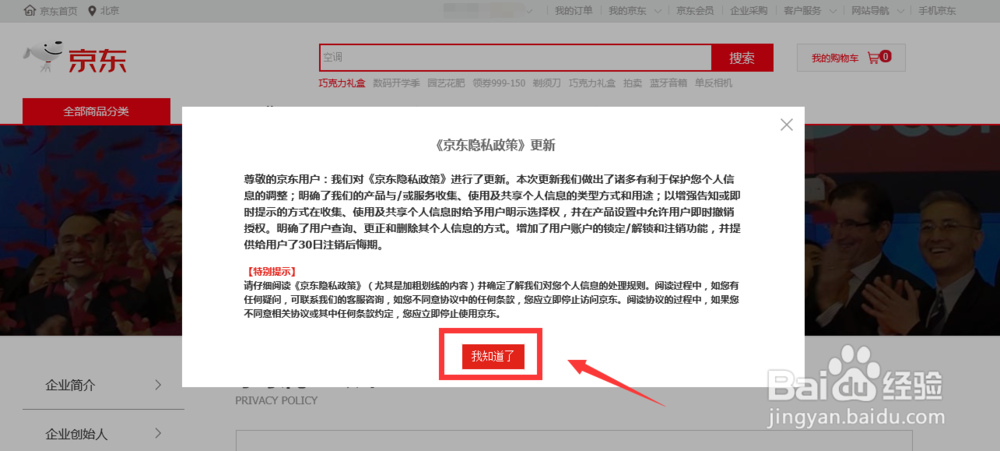Open 我的订单 in the top bar
The height and width of the screenshot is (451, 1000).
click(x=573, y=11)
